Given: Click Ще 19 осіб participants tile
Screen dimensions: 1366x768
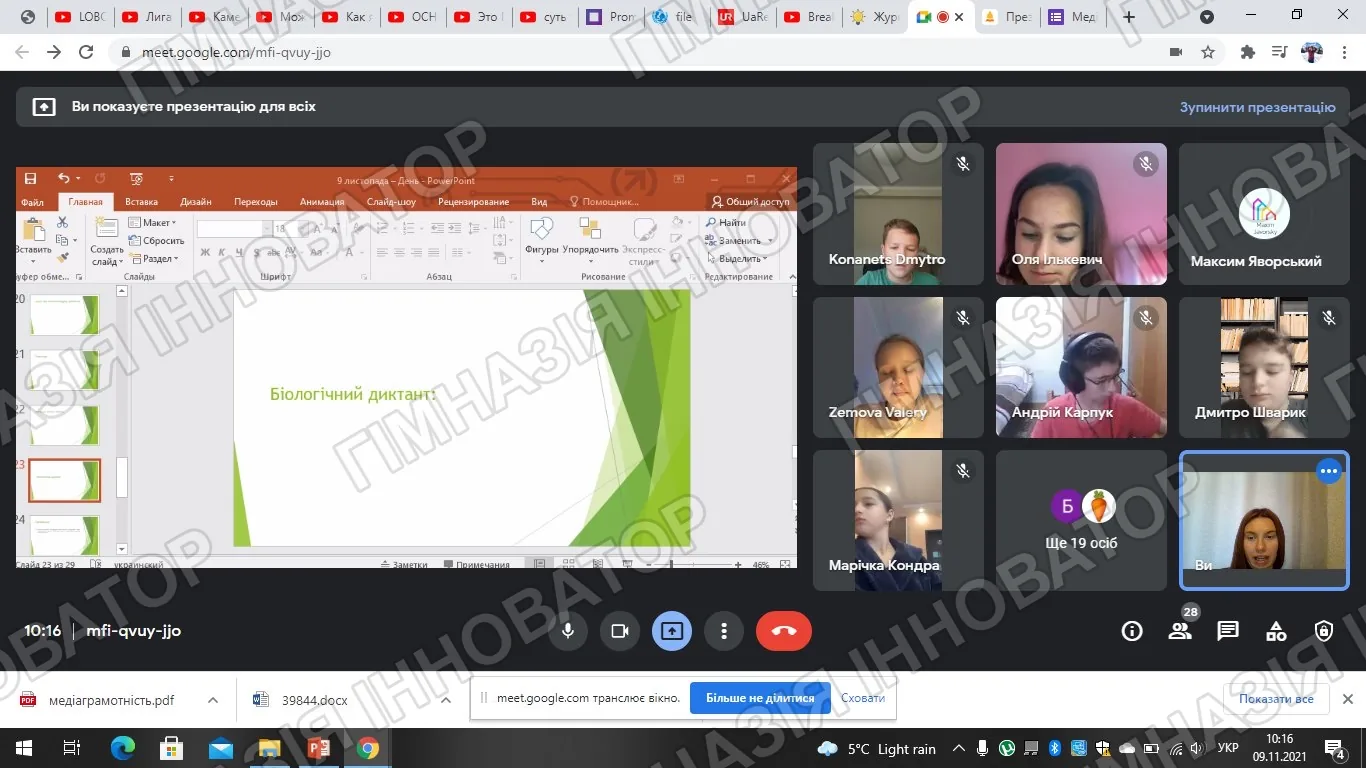Looking at the screenshot, I should tap(1081, 520).
